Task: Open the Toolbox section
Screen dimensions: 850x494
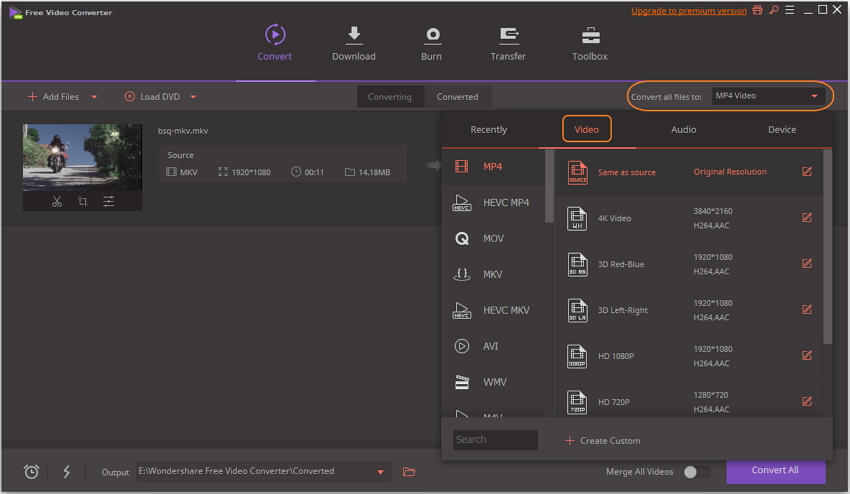Action: 590,44
